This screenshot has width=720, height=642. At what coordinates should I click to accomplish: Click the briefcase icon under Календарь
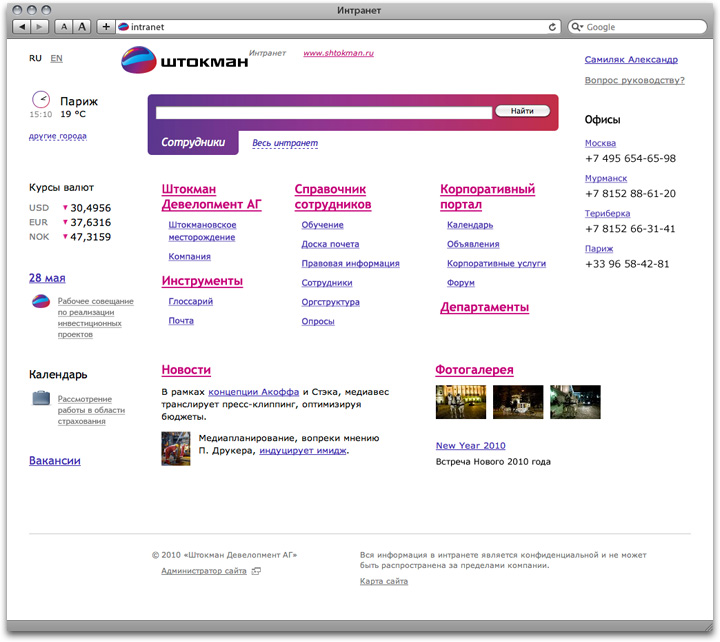(41, 399)
